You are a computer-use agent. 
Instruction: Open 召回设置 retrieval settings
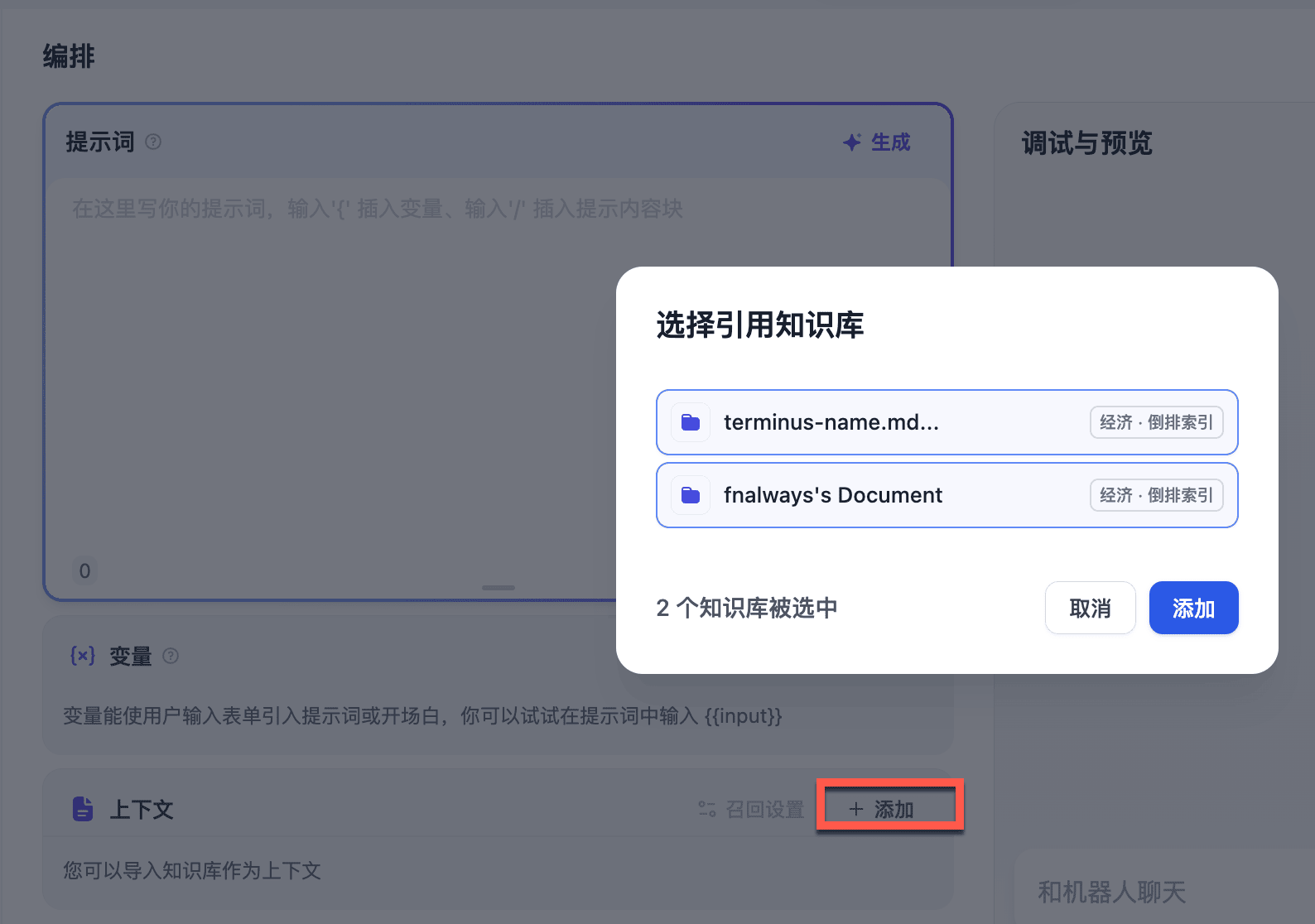763,809
